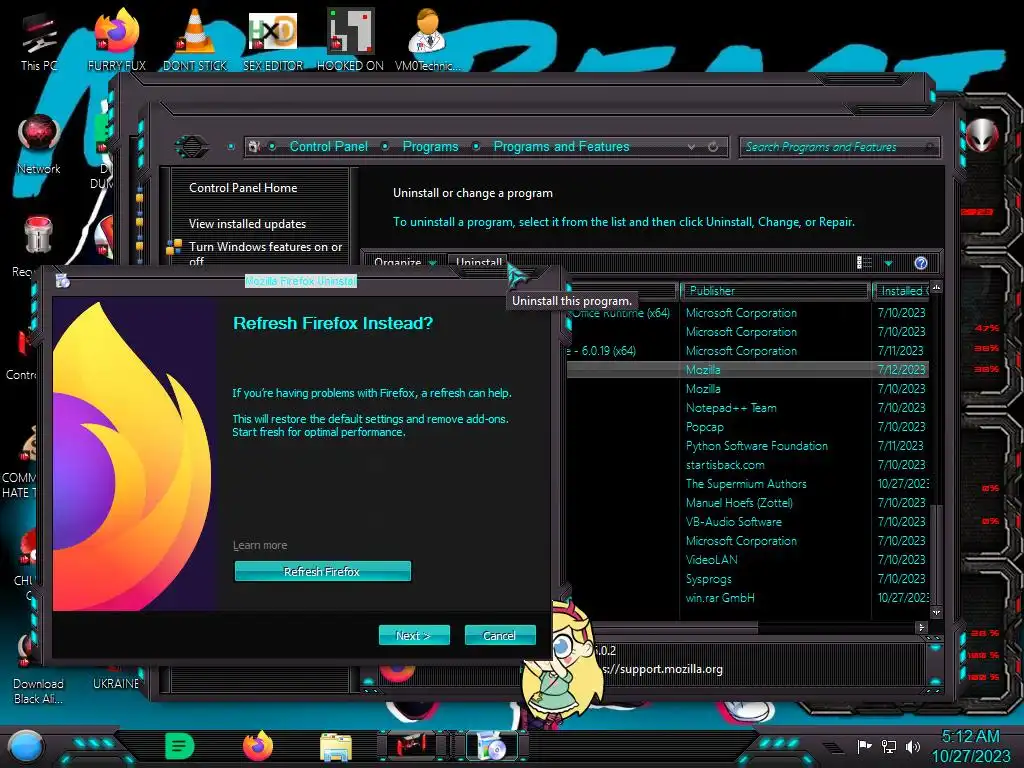
Task: Expand the address bar history dropdown
Action: point(692,147)
